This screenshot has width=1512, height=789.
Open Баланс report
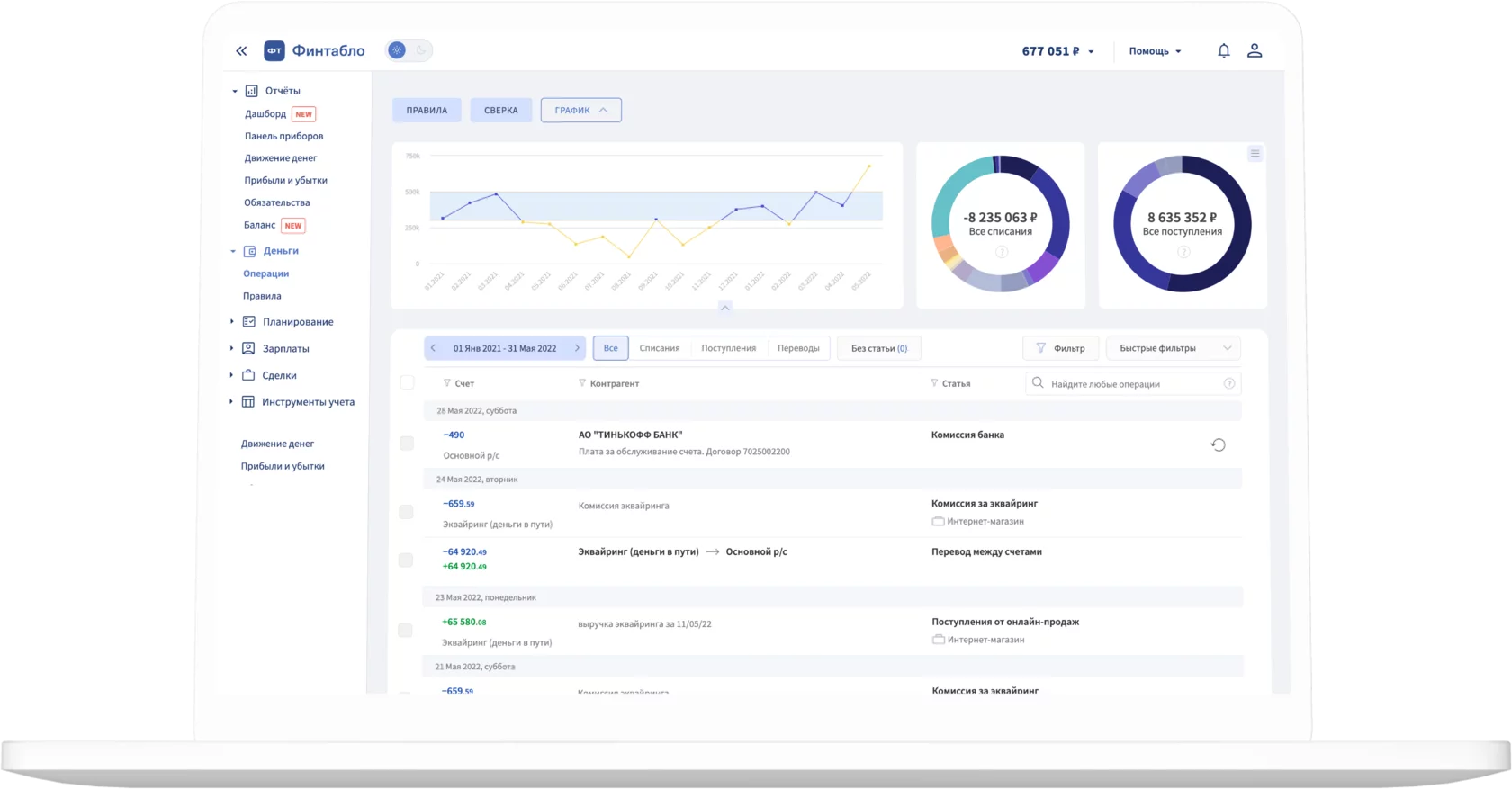click(260, 224)
